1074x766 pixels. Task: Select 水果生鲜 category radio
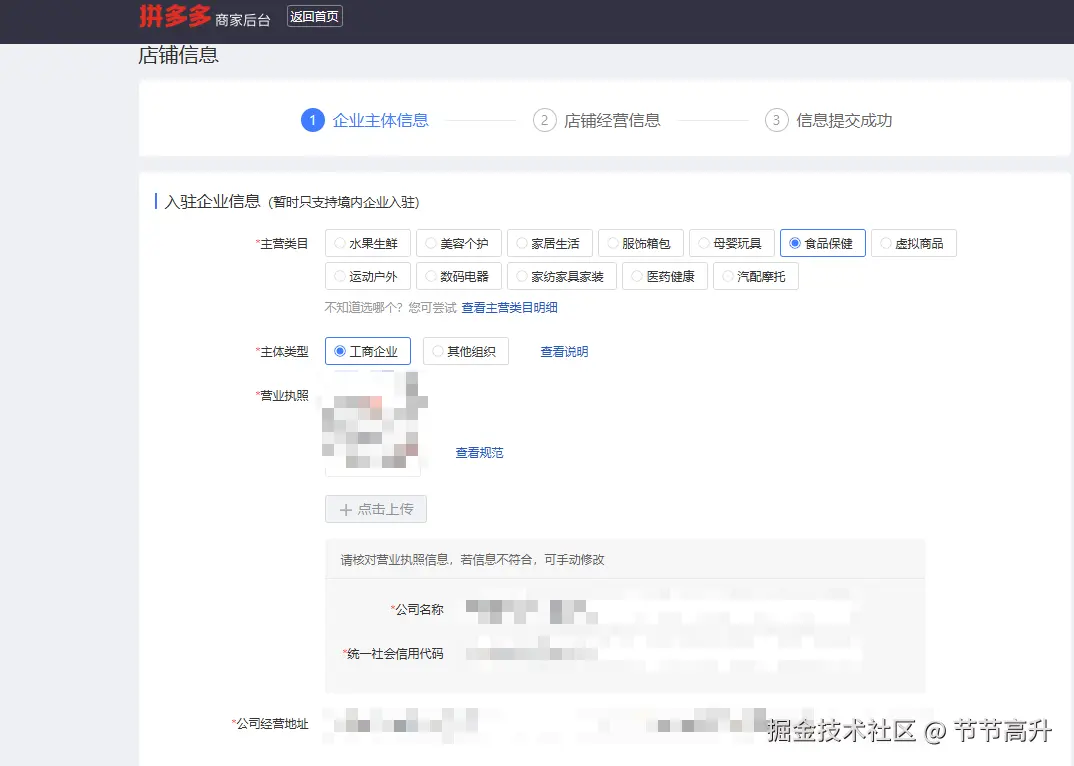click(x=368, y=243)
